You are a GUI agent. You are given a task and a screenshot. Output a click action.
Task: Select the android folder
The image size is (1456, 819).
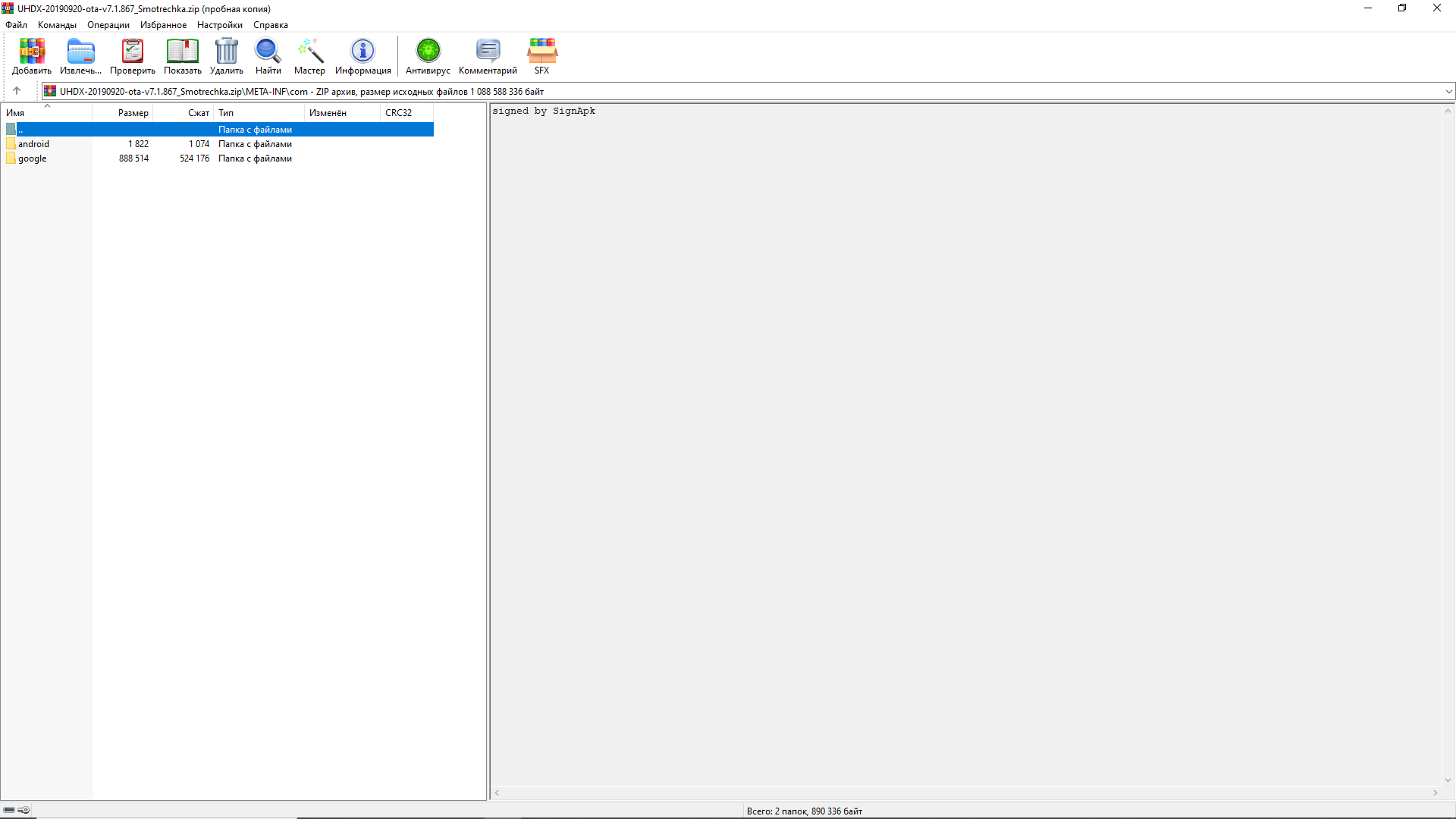pos(33,144)
